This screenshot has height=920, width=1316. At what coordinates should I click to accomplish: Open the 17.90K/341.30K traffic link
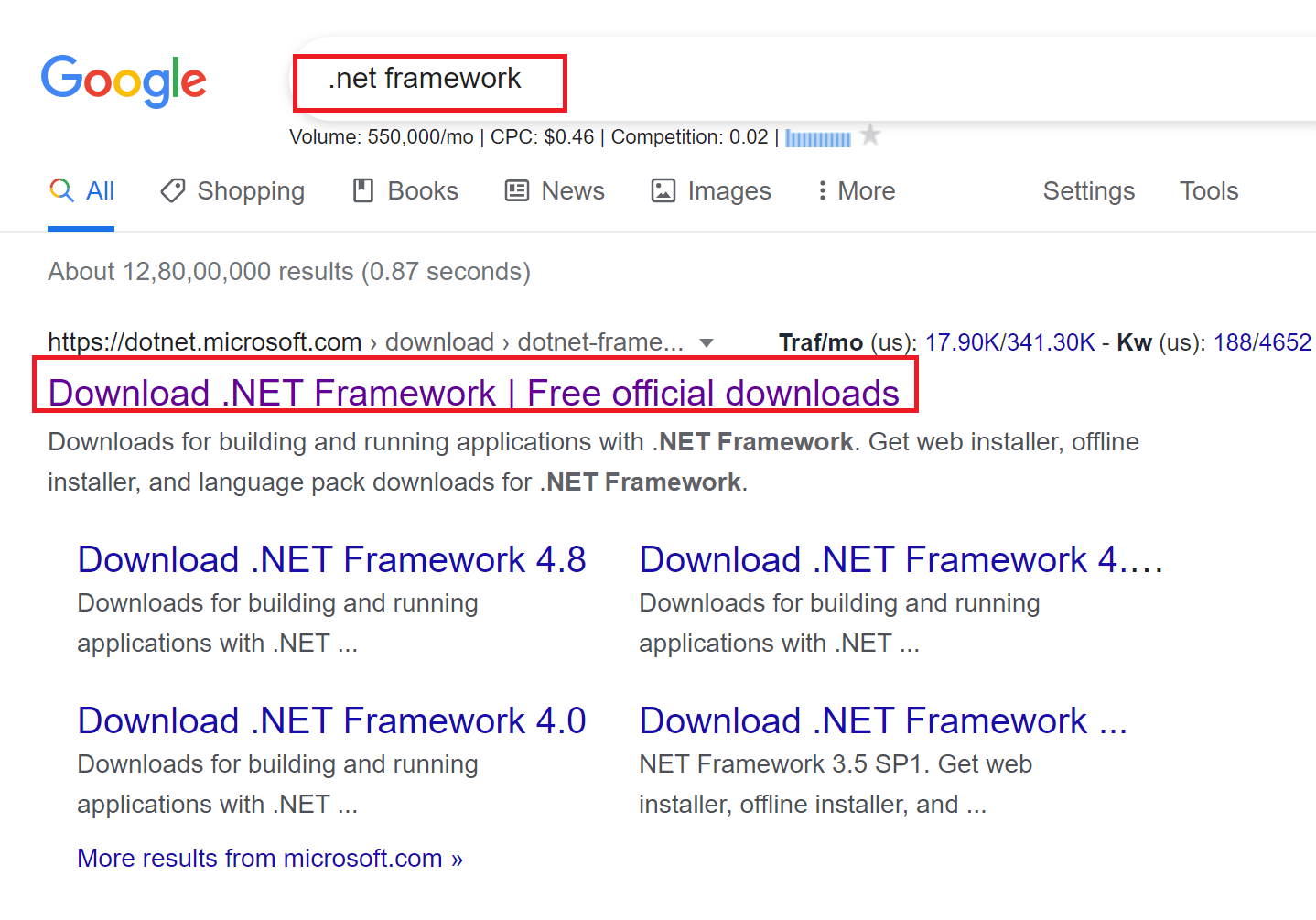click(x=1009, y=341)
